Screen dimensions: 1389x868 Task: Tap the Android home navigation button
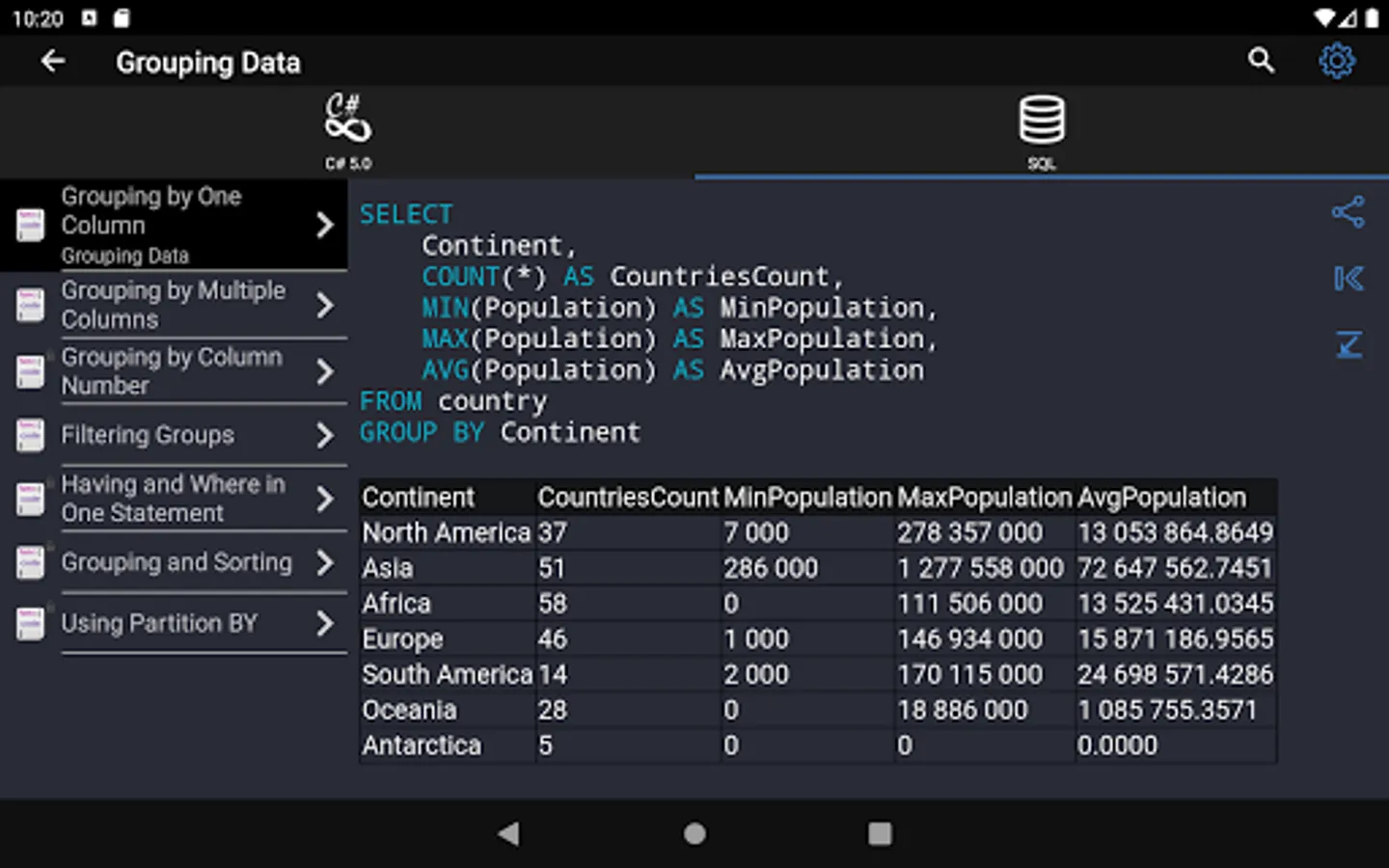[694, 833]
